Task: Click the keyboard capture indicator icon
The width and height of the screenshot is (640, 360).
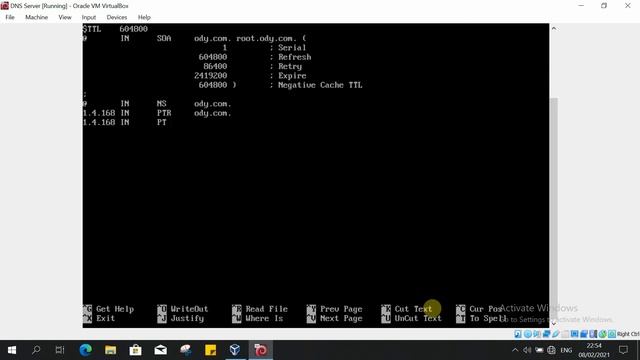Action: click(x=612, y=334)
